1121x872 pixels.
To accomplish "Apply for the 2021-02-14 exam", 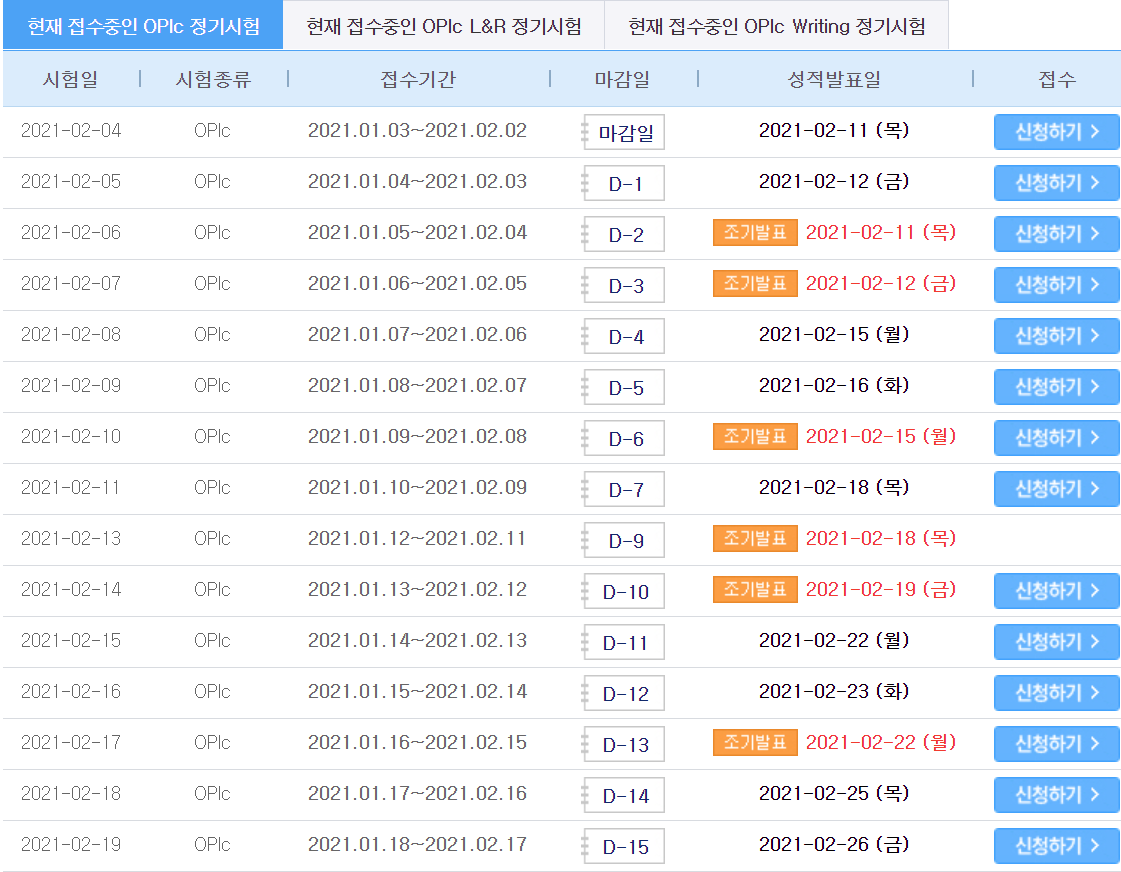I will (1056, 591).
